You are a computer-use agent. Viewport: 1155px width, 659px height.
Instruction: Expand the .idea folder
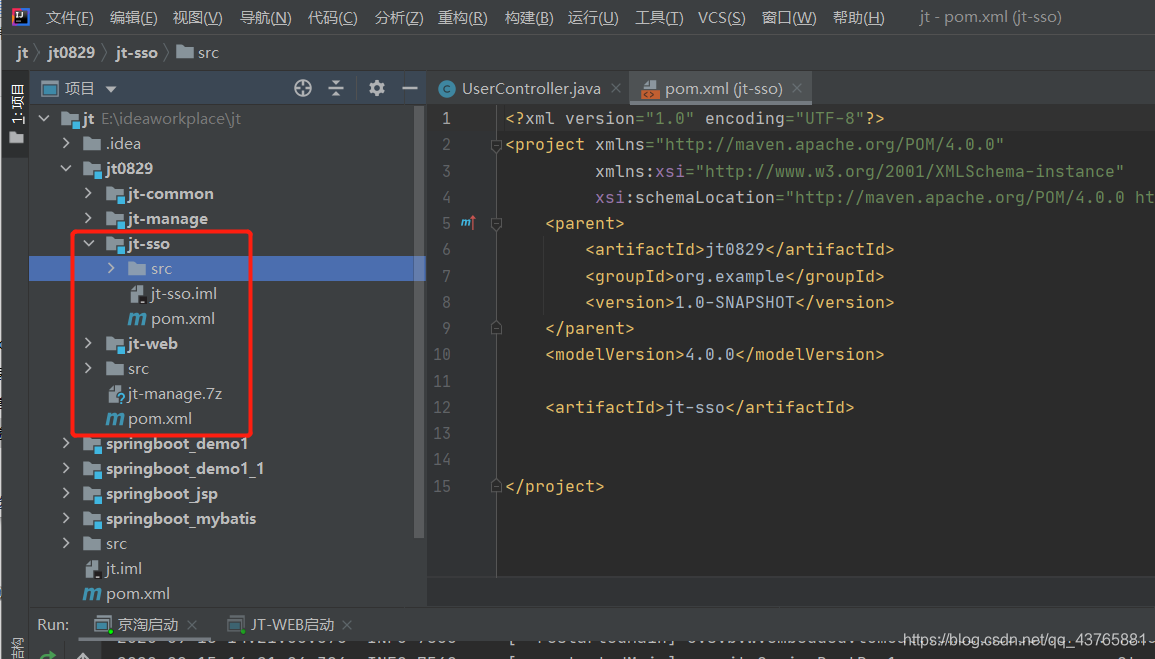[x=66, y=144]
